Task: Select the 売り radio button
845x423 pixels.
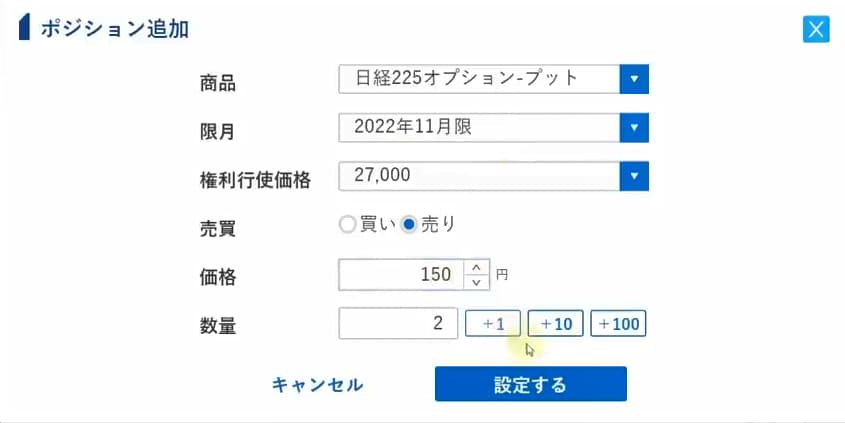Action: (408, 225)
